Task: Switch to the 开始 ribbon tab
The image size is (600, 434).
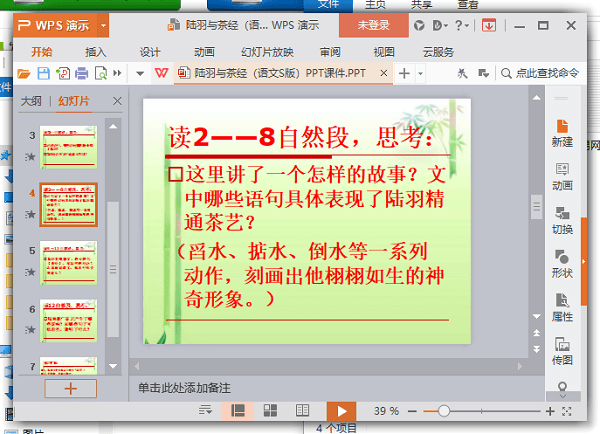Action: tap(41, 52)
